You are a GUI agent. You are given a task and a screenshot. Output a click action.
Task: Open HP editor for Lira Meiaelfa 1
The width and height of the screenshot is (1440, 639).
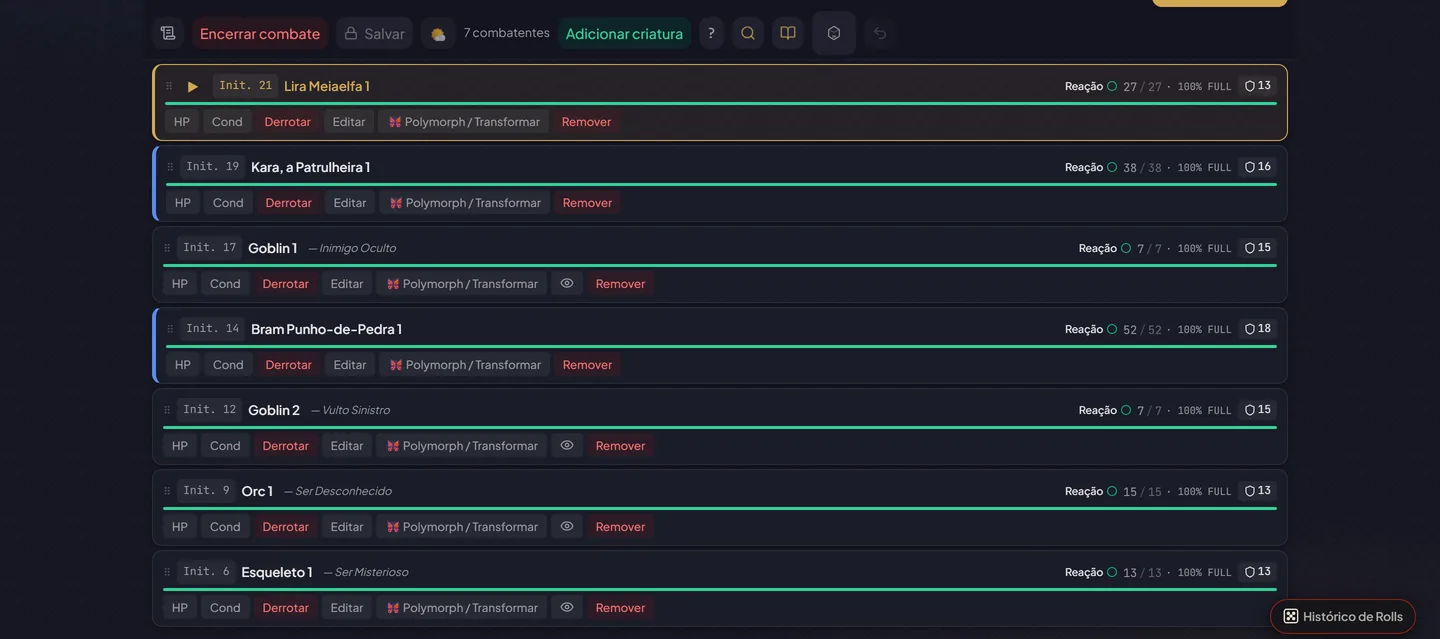coord(181,121)
